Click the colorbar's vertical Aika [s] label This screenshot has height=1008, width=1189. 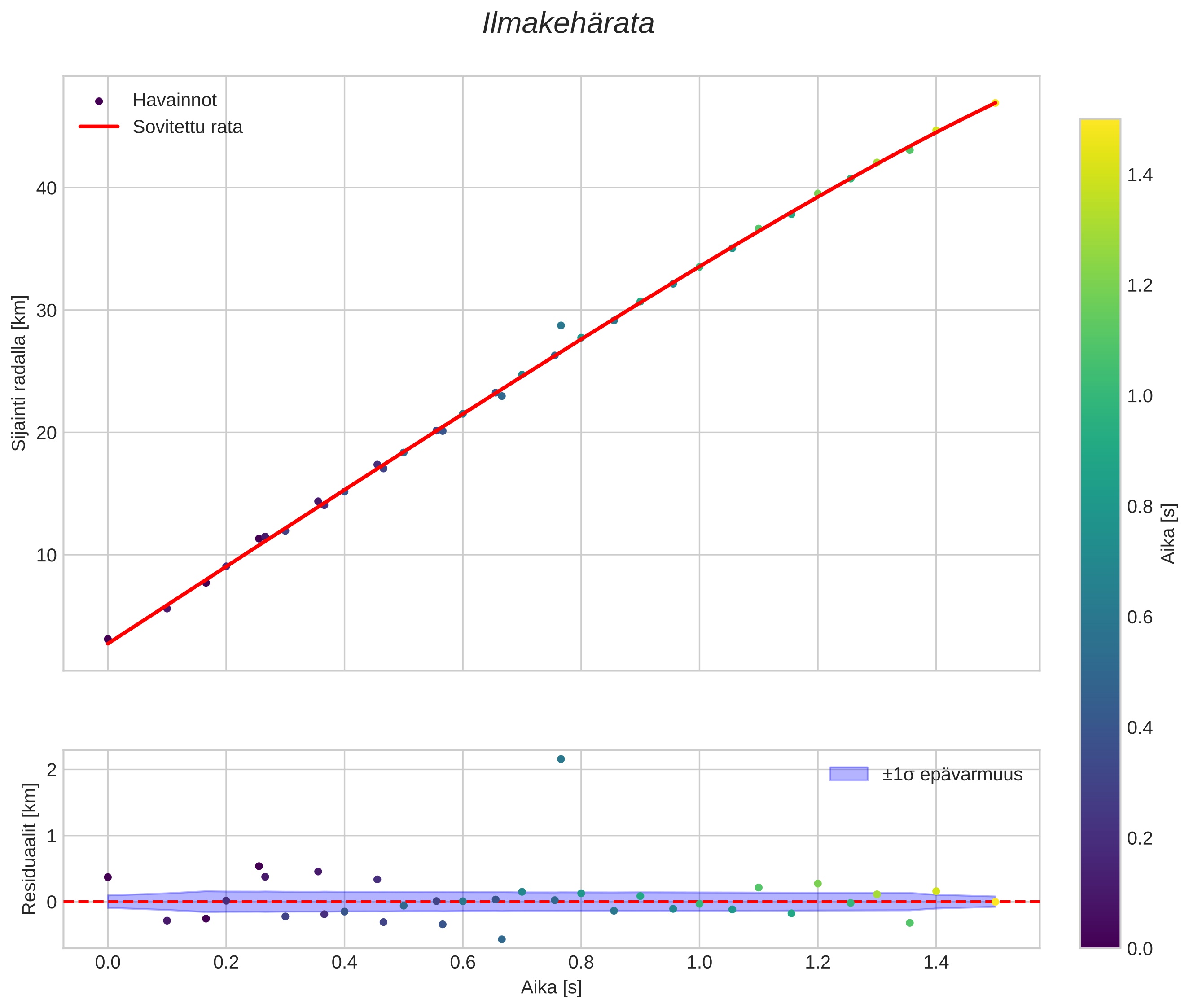pyautogui.click(x=1168, y=533)
